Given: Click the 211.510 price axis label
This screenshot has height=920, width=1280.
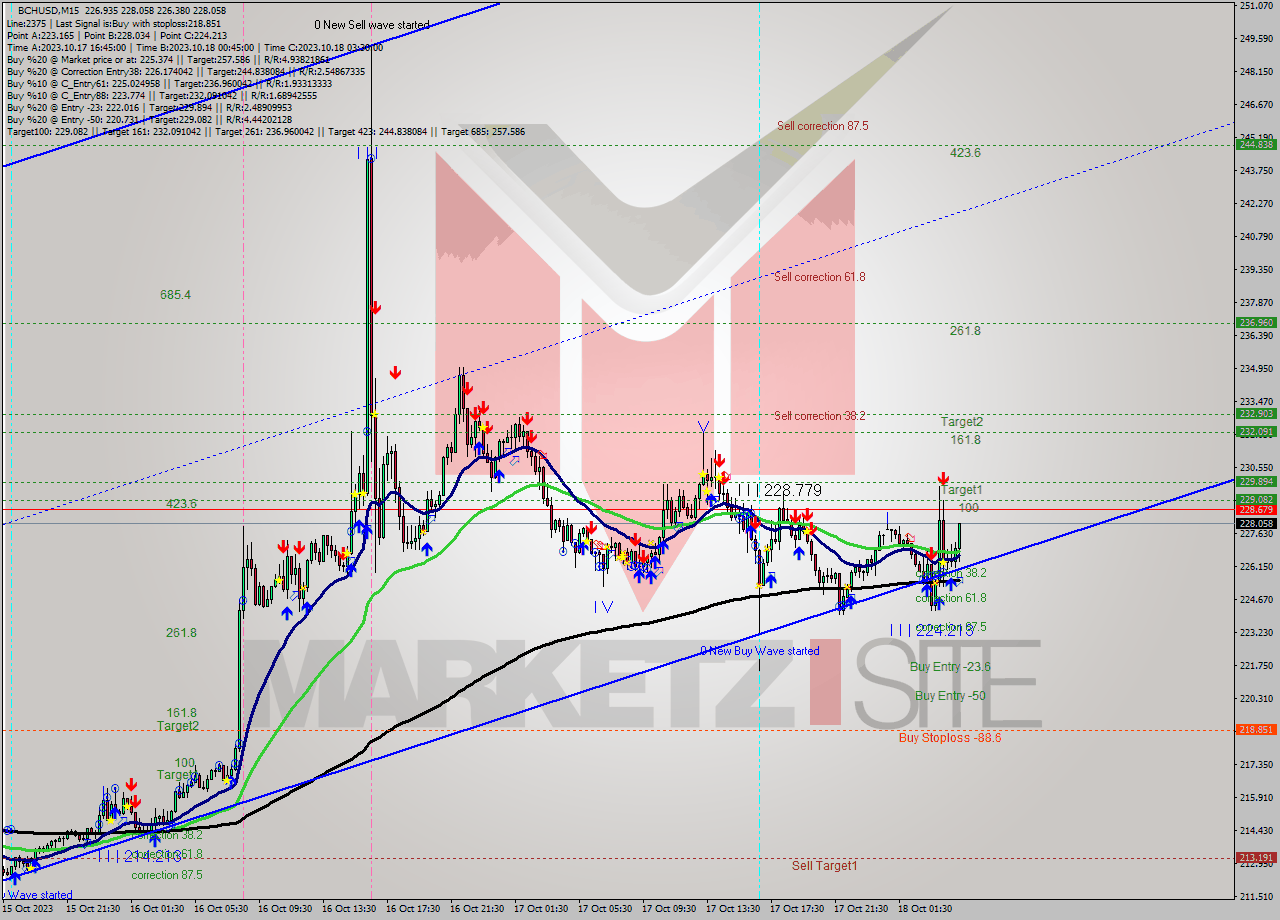Looking at the screenshot, I should [x=1255, y=896].
